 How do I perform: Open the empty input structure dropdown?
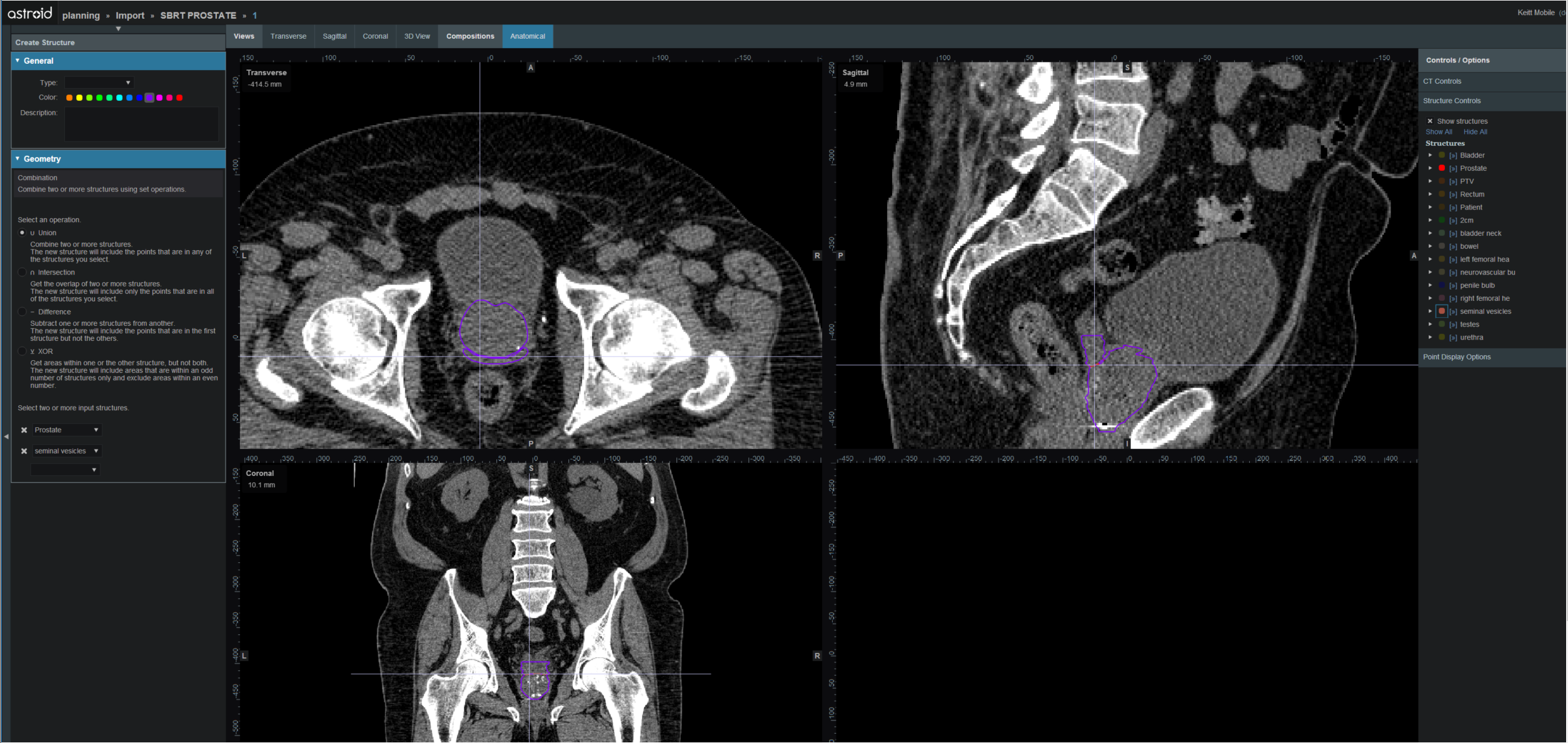coord(65,470)
